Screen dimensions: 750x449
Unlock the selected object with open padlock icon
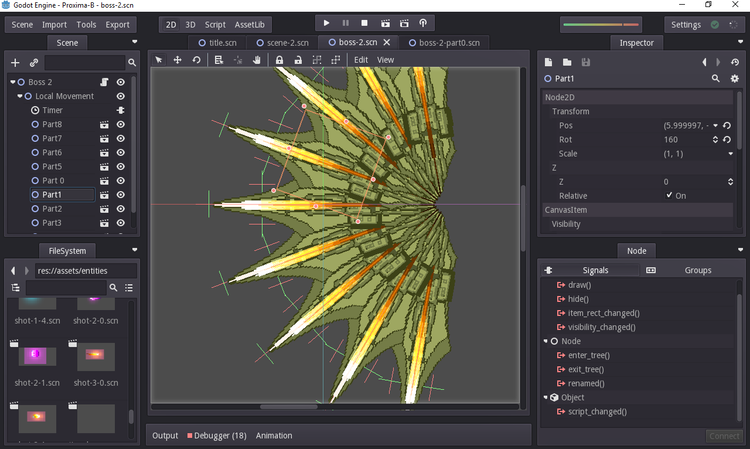(298, 60)
